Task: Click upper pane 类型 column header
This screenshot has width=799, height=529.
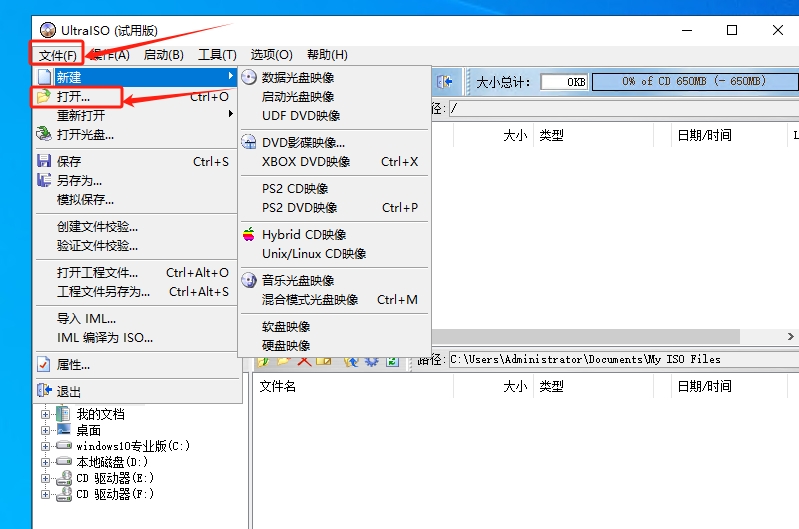Action: (x=593, y=135)
